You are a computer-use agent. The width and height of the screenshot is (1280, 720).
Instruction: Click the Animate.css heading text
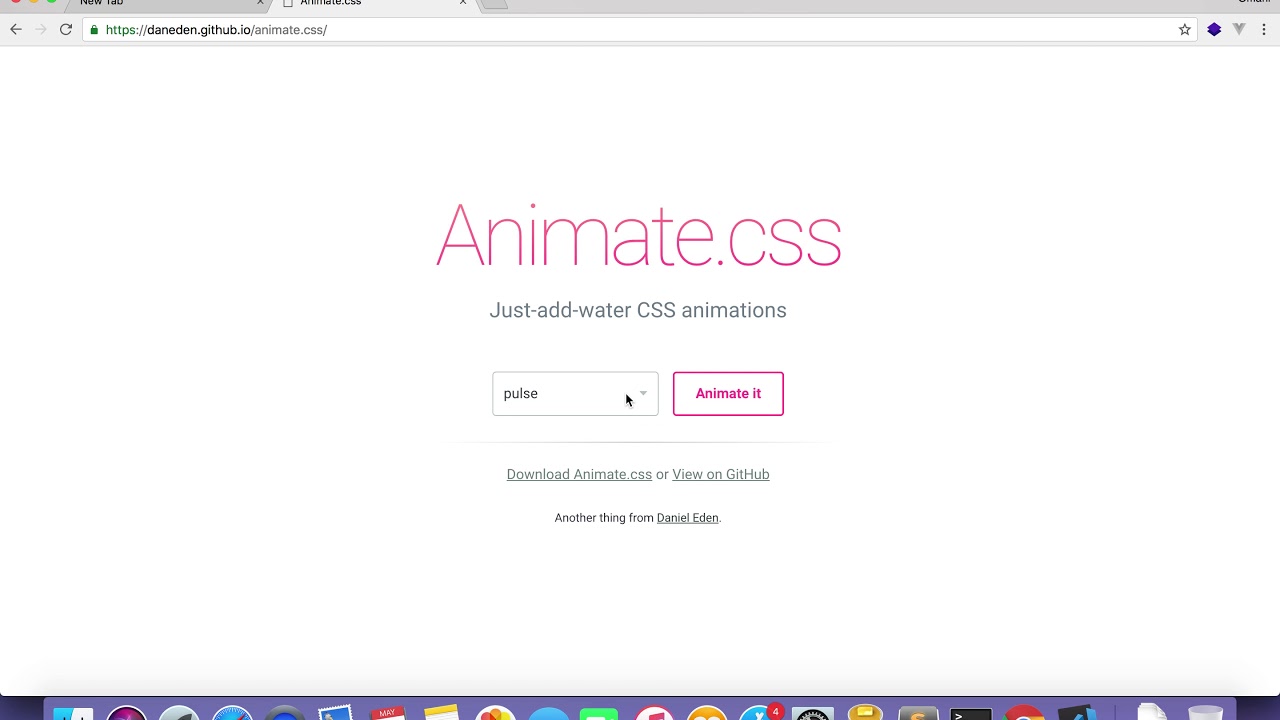coord(639,236)
